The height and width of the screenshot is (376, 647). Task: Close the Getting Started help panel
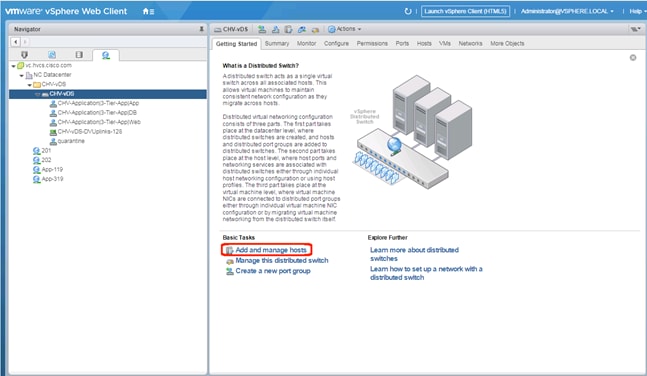tap(633, 58)
